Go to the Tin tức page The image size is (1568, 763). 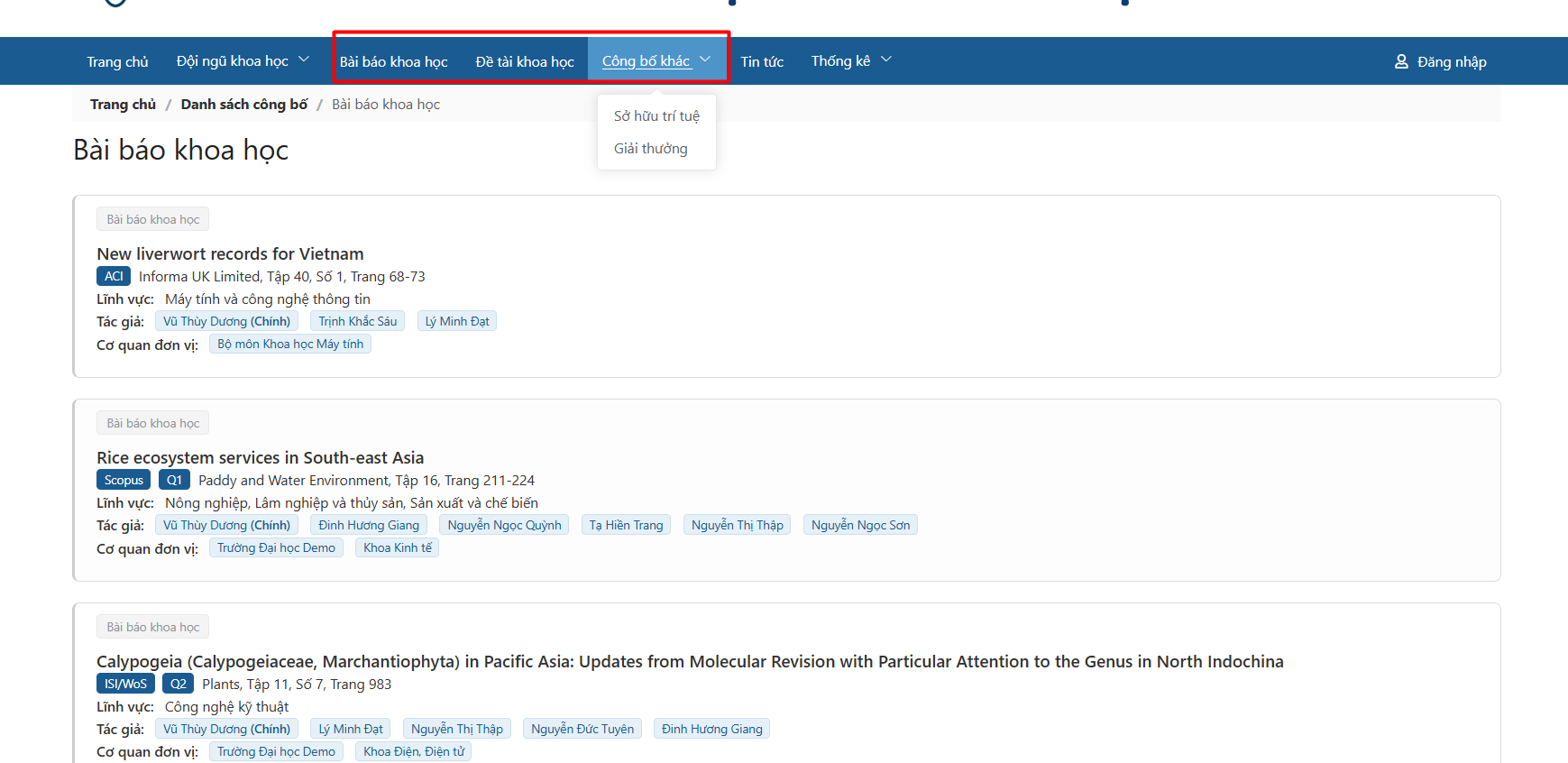(x=762, y=61)
